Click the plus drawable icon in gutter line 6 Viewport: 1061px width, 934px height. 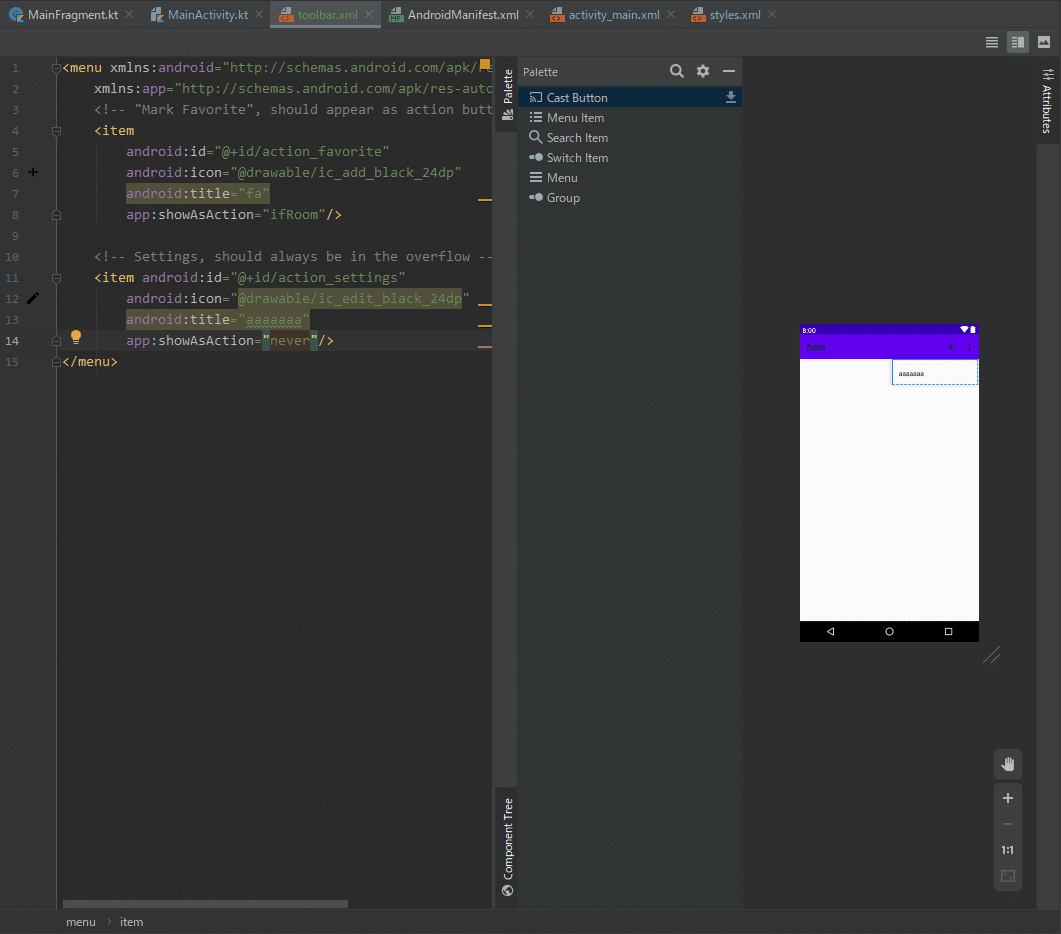click(33, 172)
